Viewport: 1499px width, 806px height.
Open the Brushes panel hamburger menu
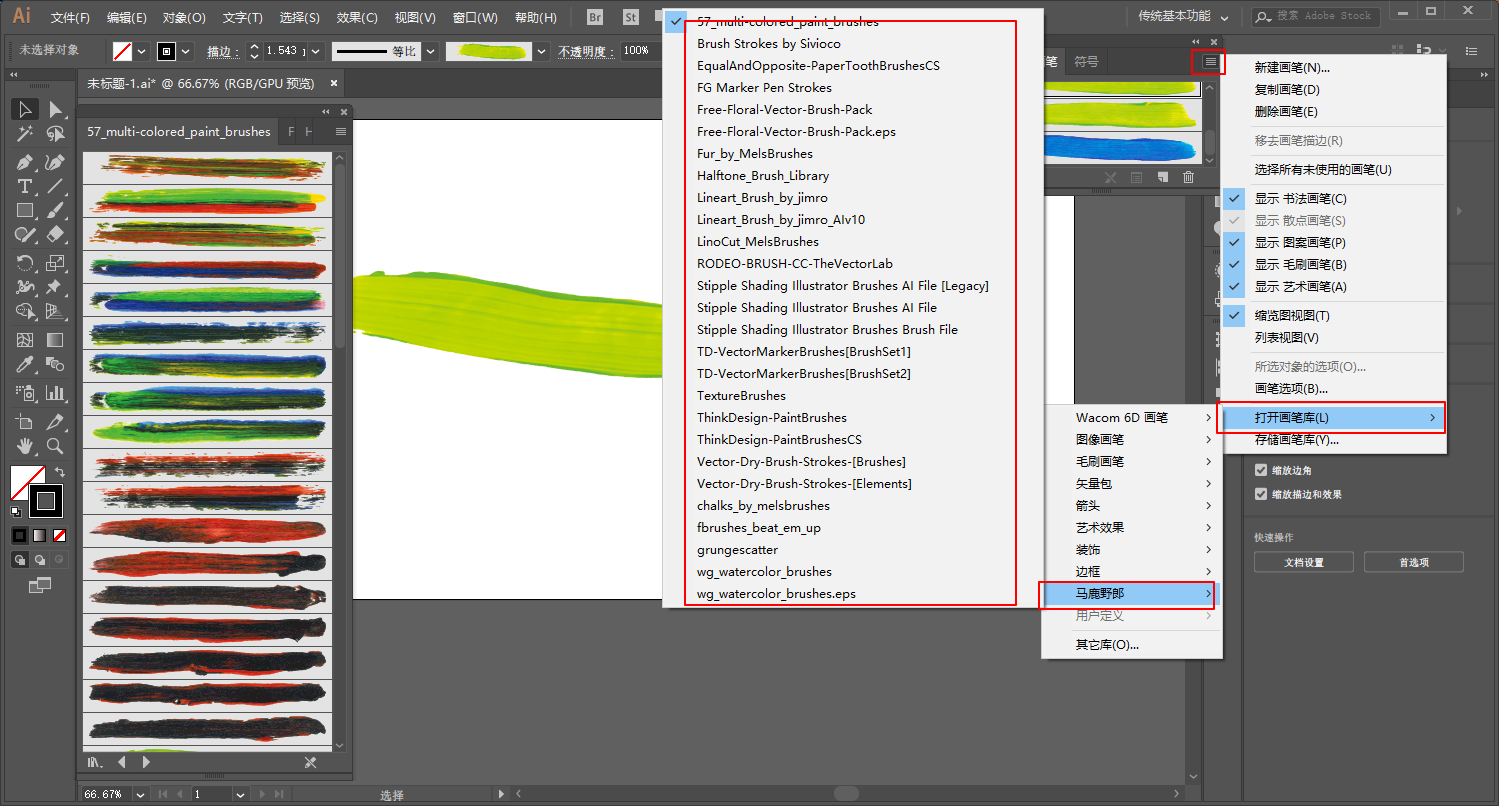[x=1210, y=62]
